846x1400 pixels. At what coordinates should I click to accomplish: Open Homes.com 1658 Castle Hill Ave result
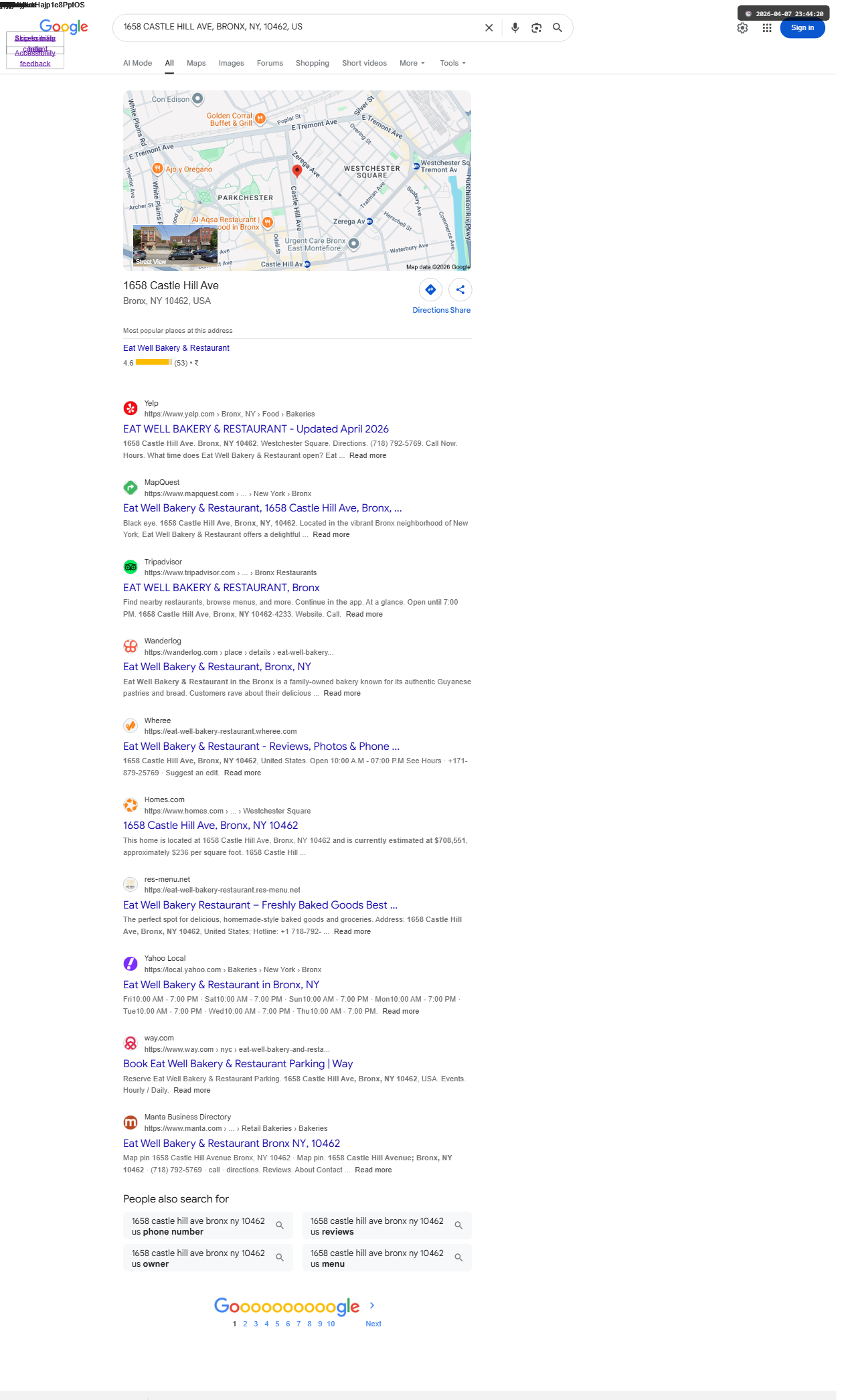pyautogui.click(x=210, y=826)
